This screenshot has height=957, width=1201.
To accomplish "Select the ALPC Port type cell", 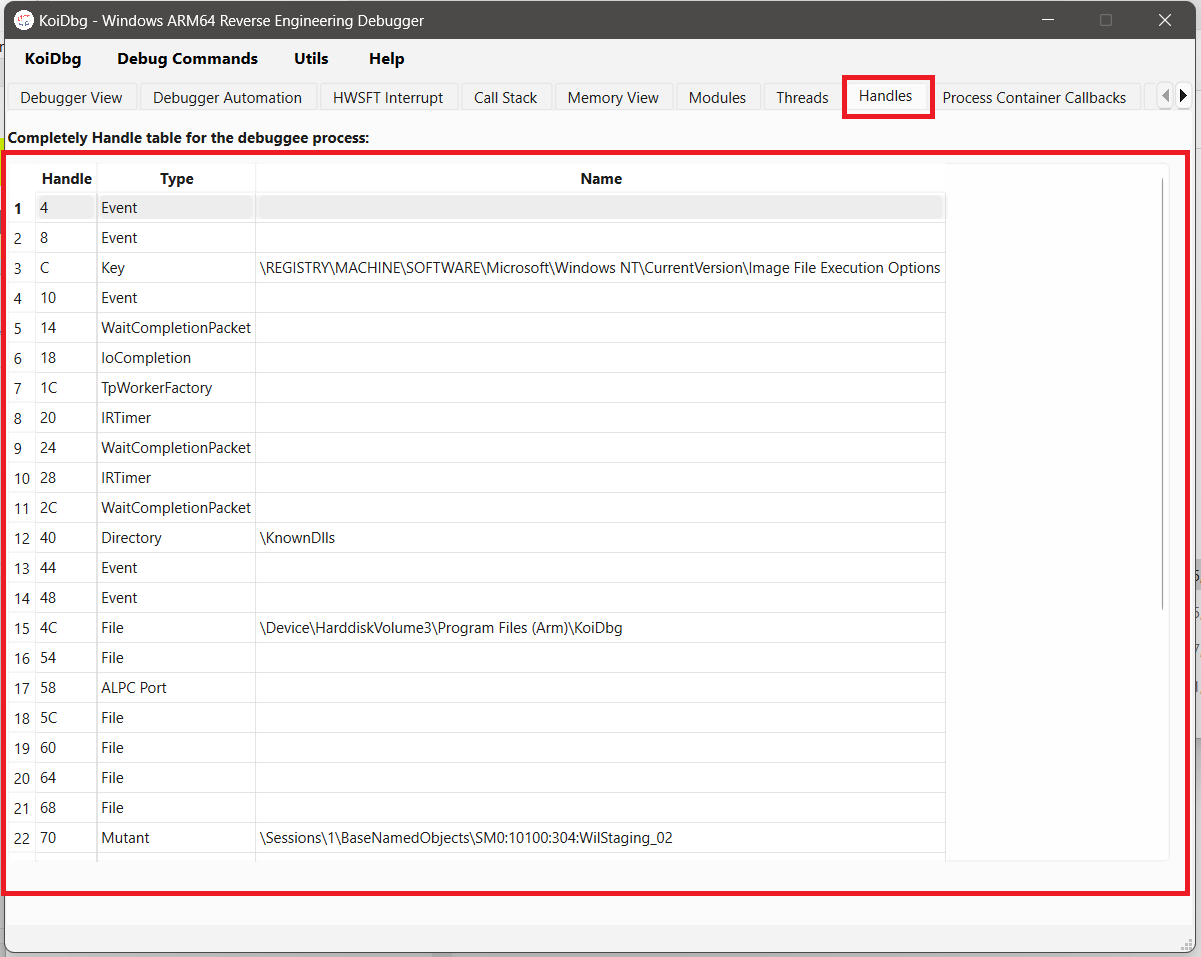I will pyautogui.click(x=177, y=688).
